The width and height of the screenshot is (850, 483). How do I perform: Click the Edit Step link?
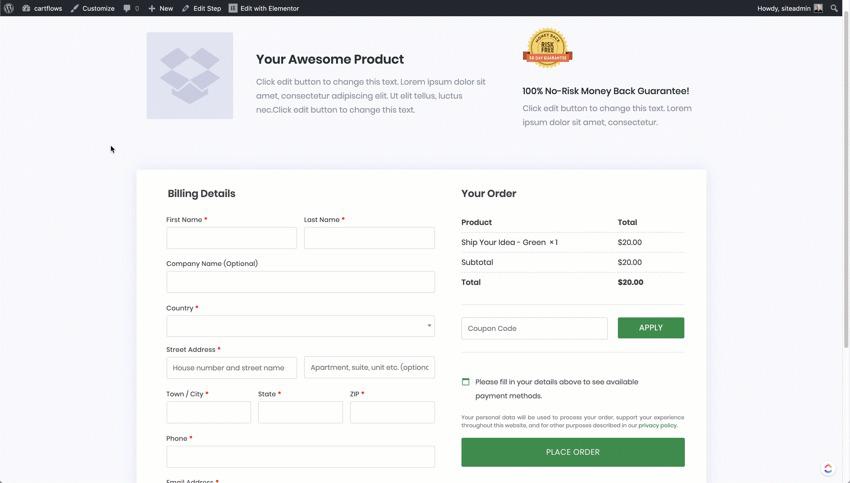click(x=201, y=8)
